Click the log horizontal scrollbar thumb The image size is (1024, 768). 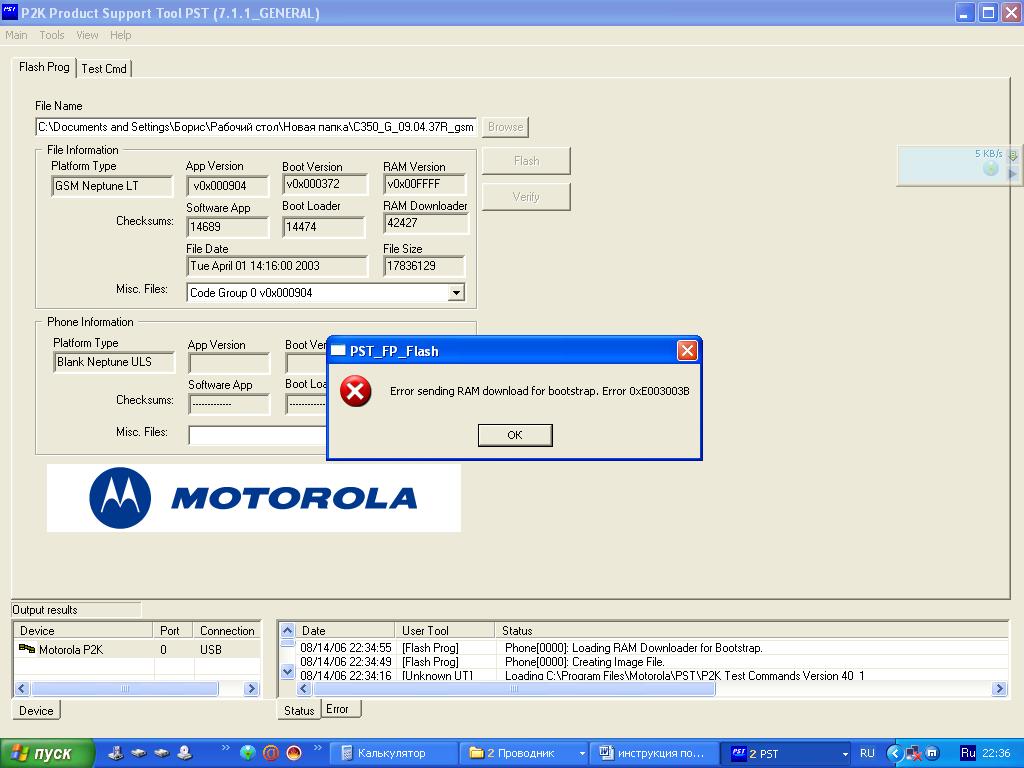(x=514, y=688)
